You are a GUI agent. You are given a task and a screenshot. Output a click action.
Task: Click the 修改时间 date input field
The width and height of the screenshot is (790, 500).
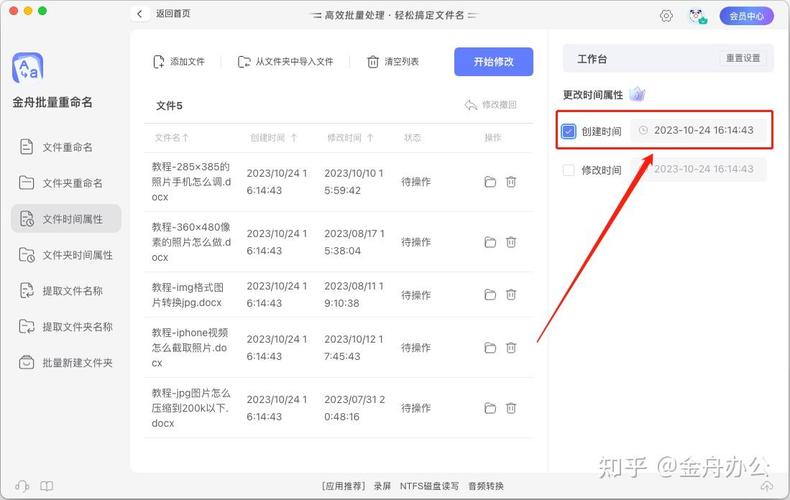tap(699, 169)
